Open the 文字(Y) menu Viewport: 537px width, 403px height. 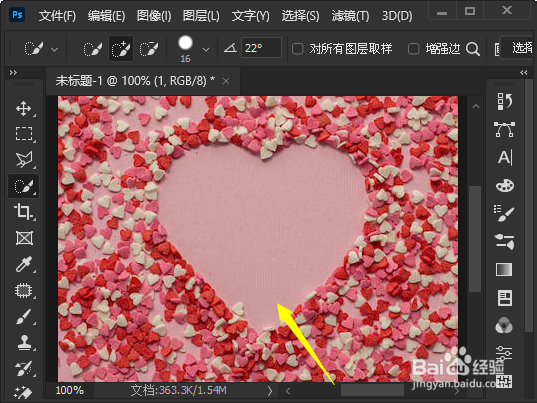250,16
